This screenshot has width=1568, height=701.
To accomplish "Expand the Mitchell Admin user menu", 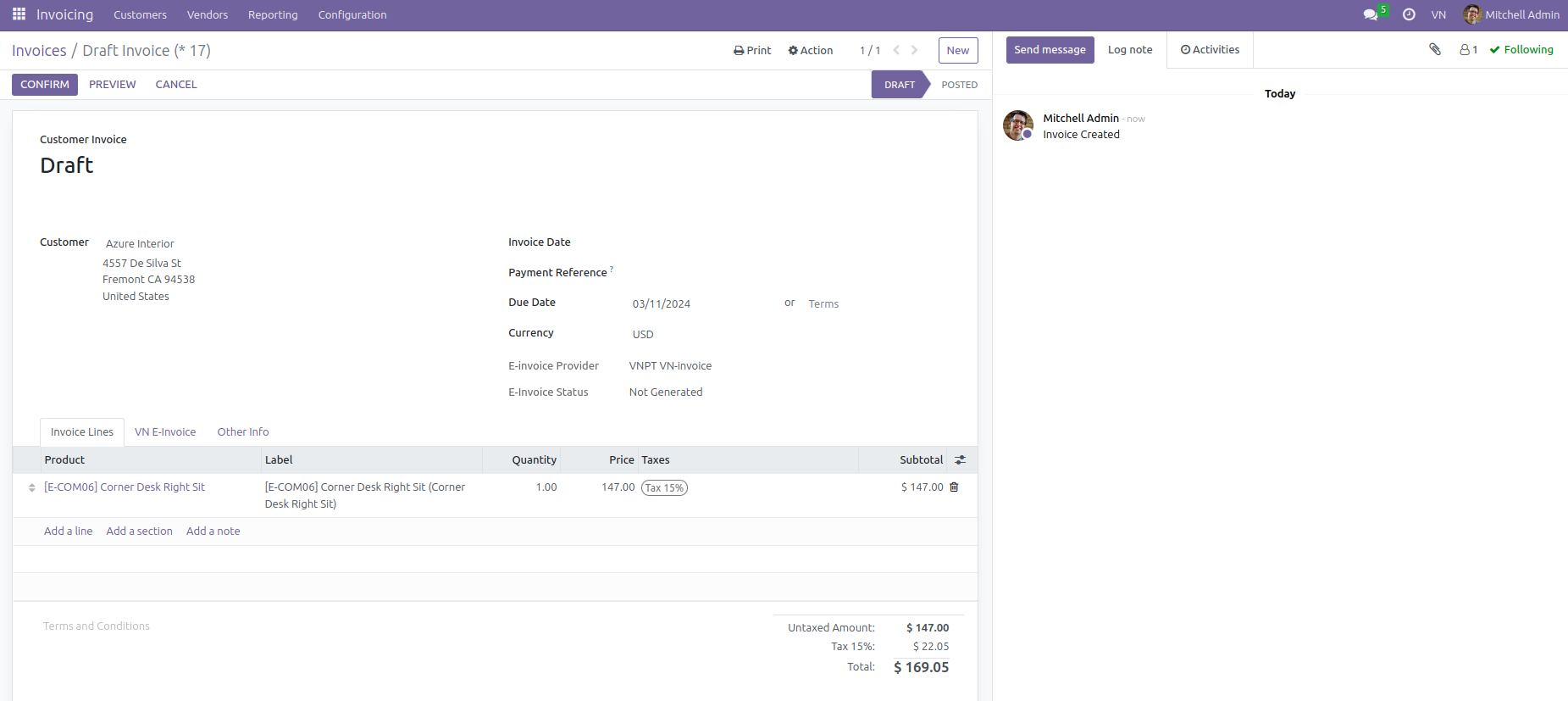I will tap(1511, 14).
